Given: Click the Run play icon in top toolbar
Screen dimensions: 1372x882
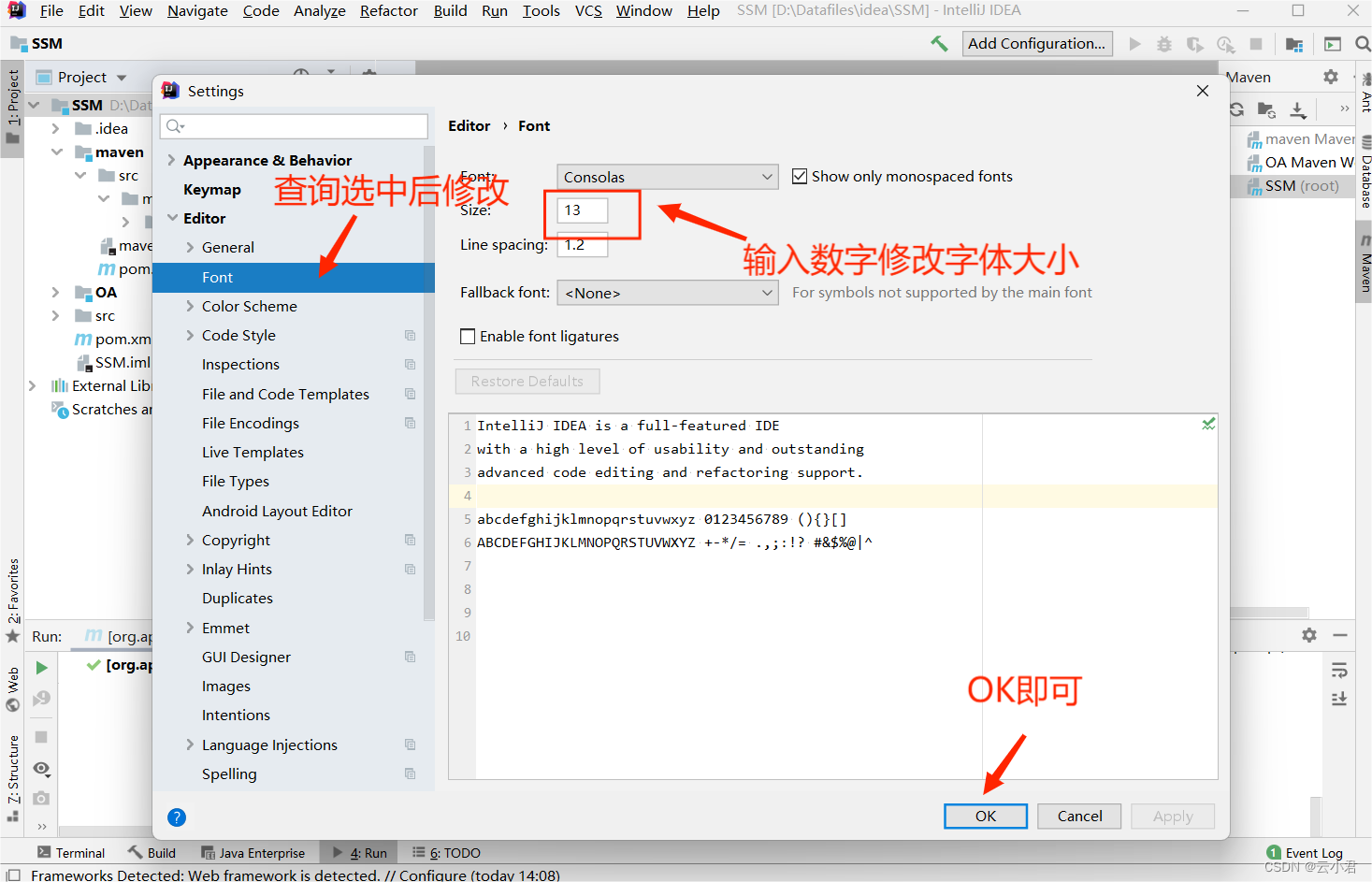Looking at the screenshot, I should pyautogui.click(x=1134, y=44).
